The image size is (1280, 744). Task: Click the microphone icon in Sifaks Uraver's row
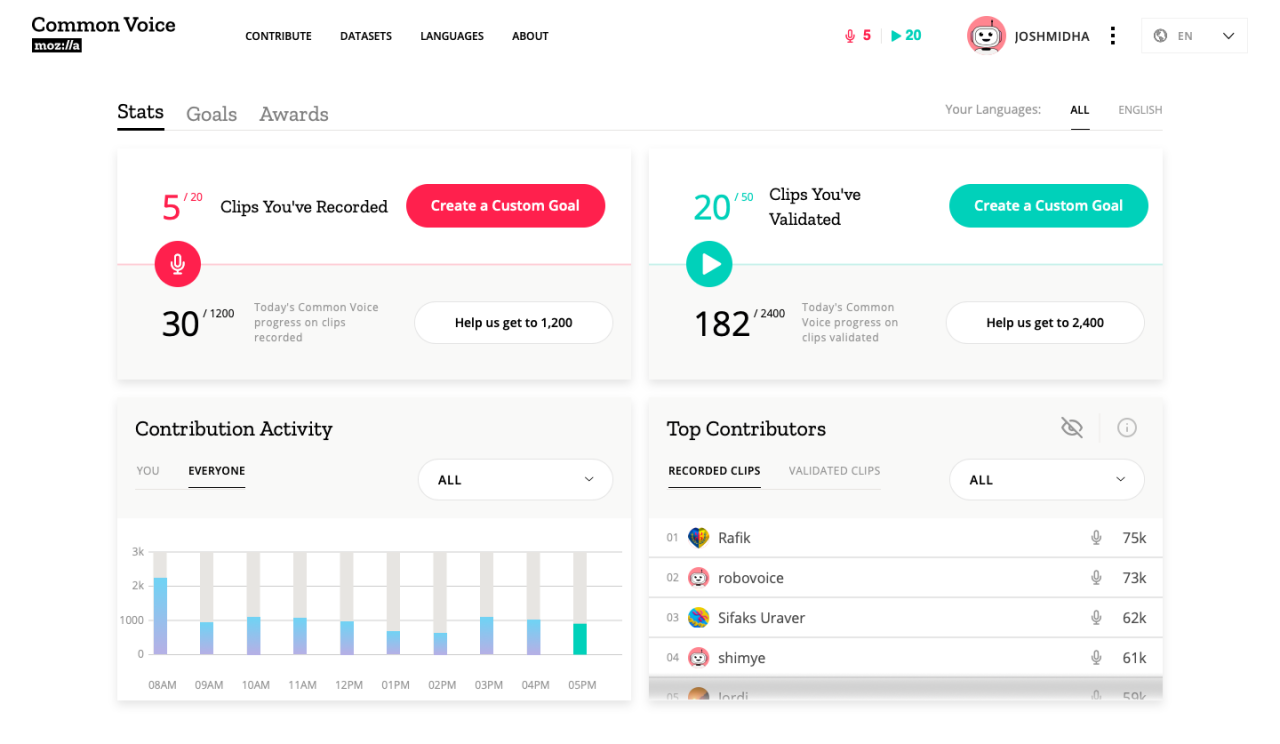[x=1096, y=618]
